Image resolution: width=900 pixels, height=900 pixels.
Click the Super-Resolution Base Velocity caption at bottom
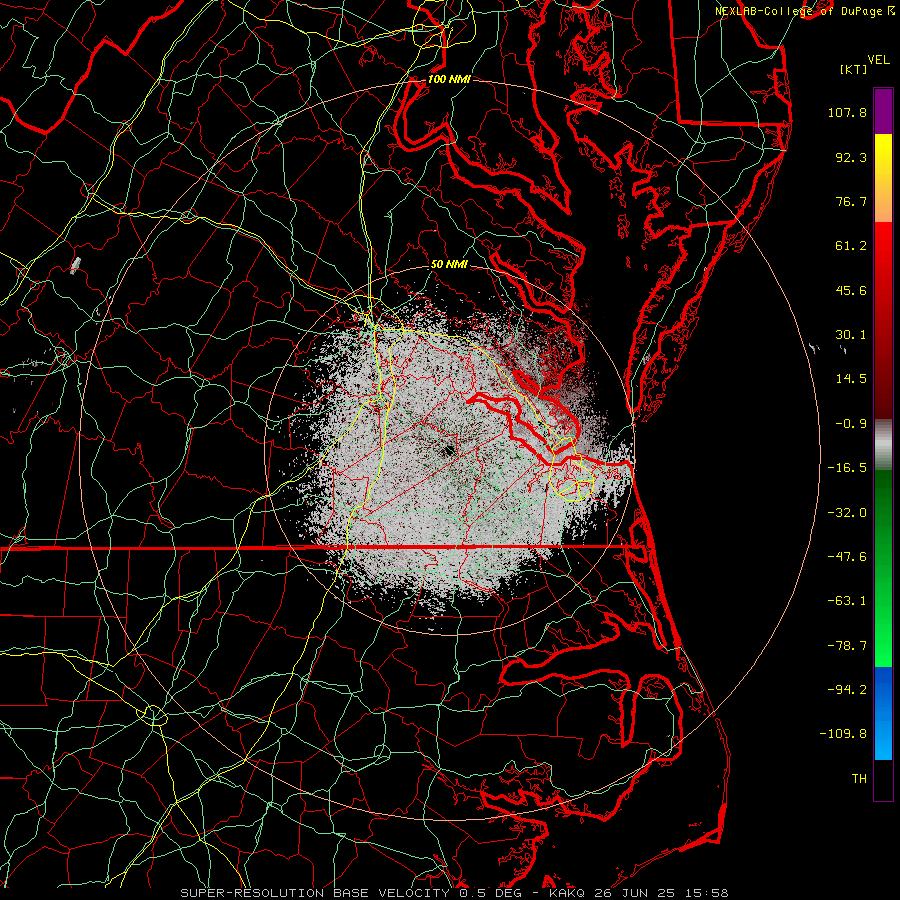click(454, 893)
